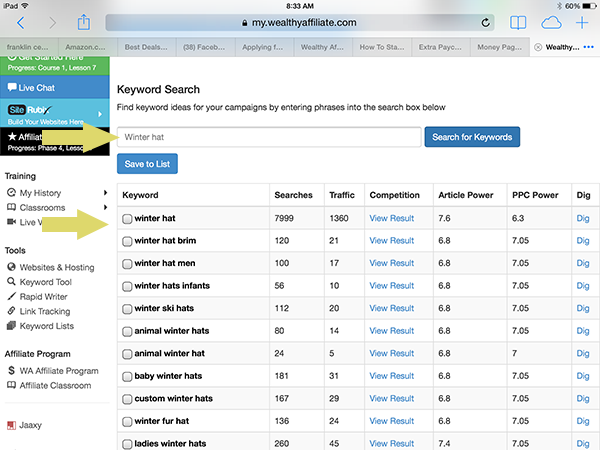Expand Classrooms submenu arrow
Viewport: 600px width, 450px height.
tap(105, 207)
